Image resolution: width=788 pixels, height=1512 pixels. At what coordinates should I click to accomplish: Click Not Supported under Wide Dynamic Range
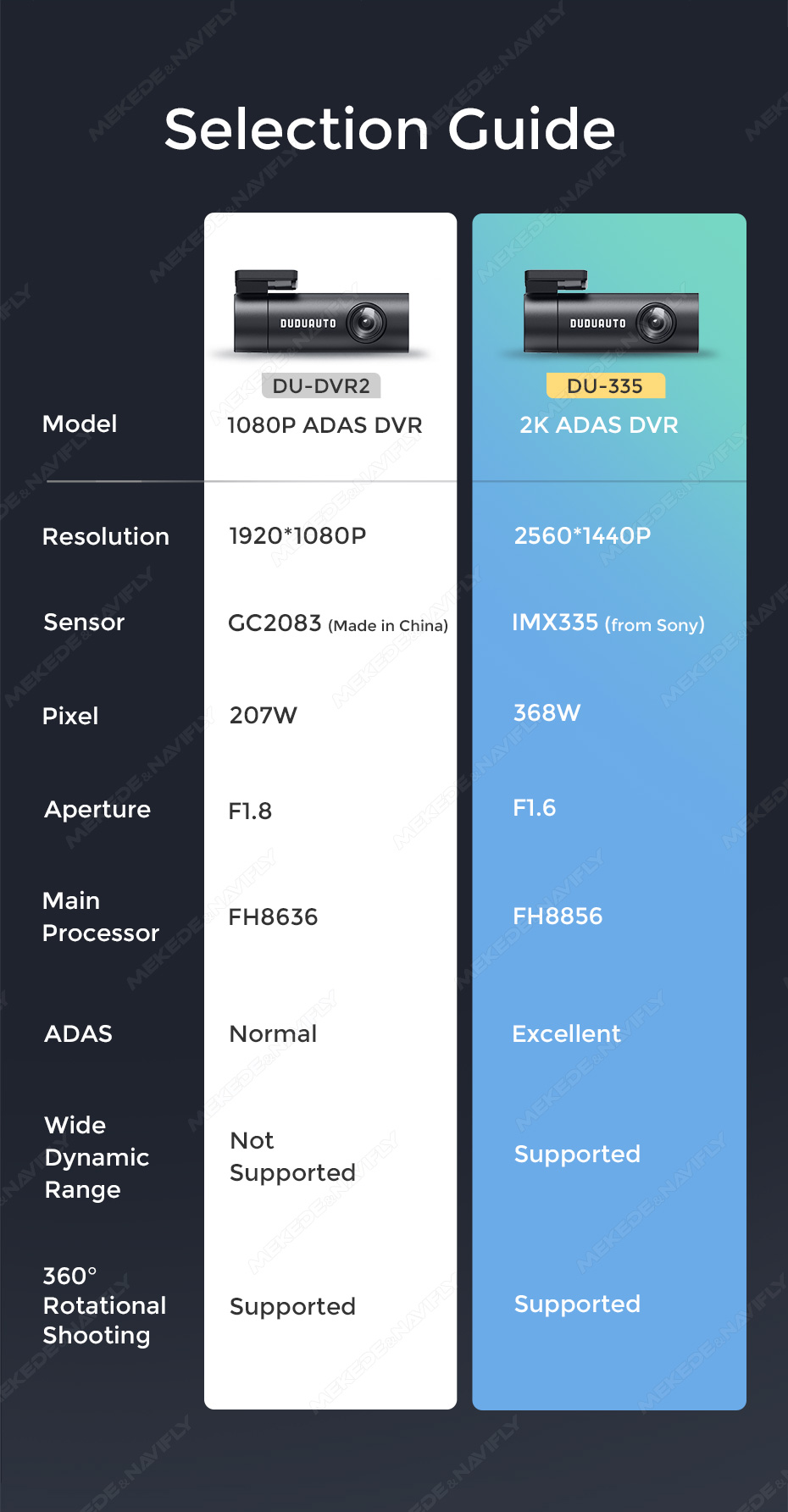click(x=293, y=1157)
